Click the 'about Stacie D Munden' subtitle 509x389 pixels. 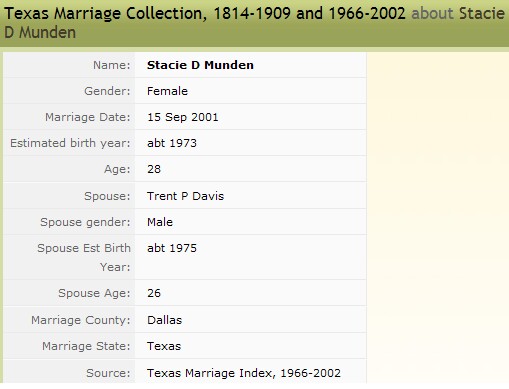pos(458,14)
